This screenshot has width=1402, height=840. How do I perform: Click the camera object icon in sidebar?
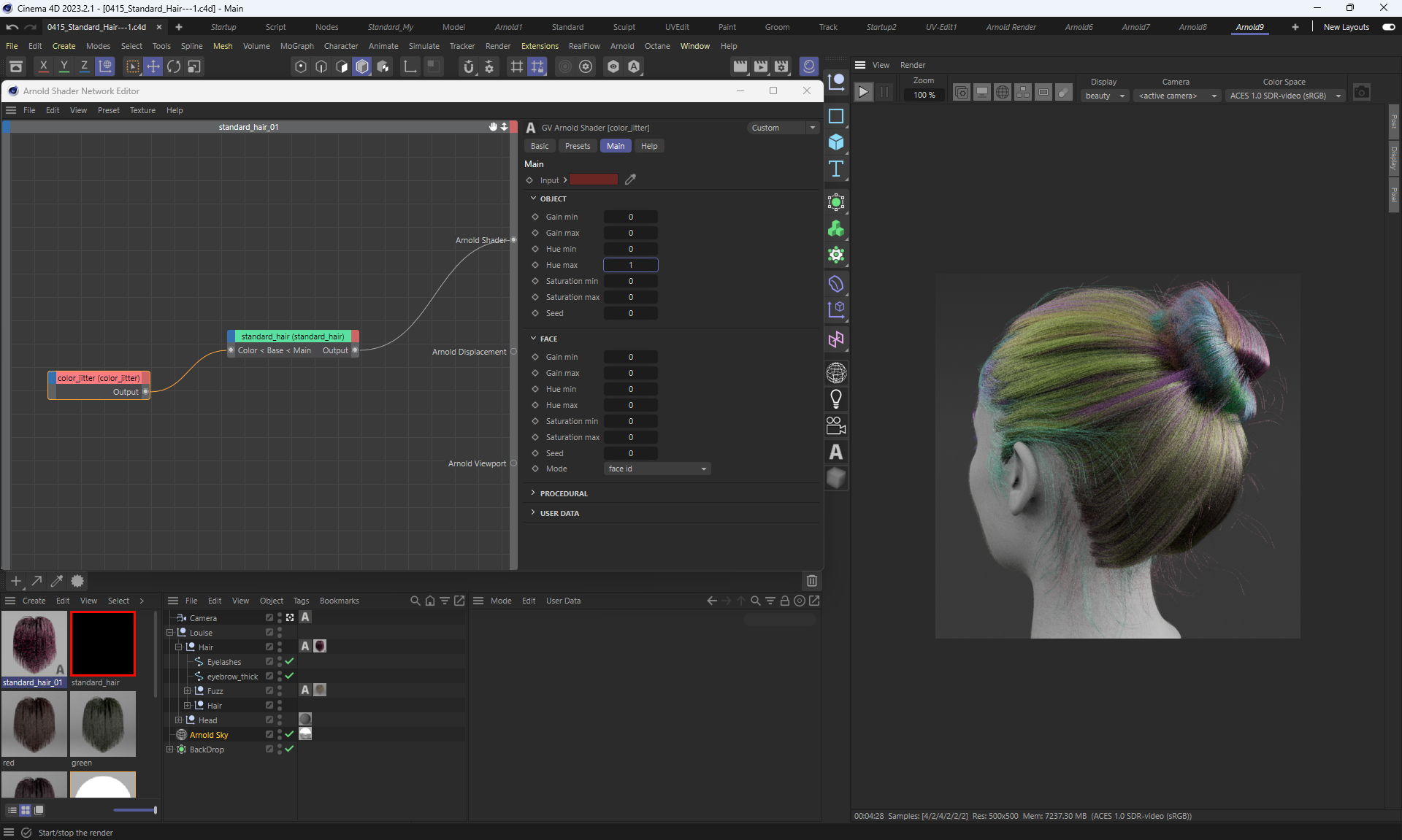[836, 425]
